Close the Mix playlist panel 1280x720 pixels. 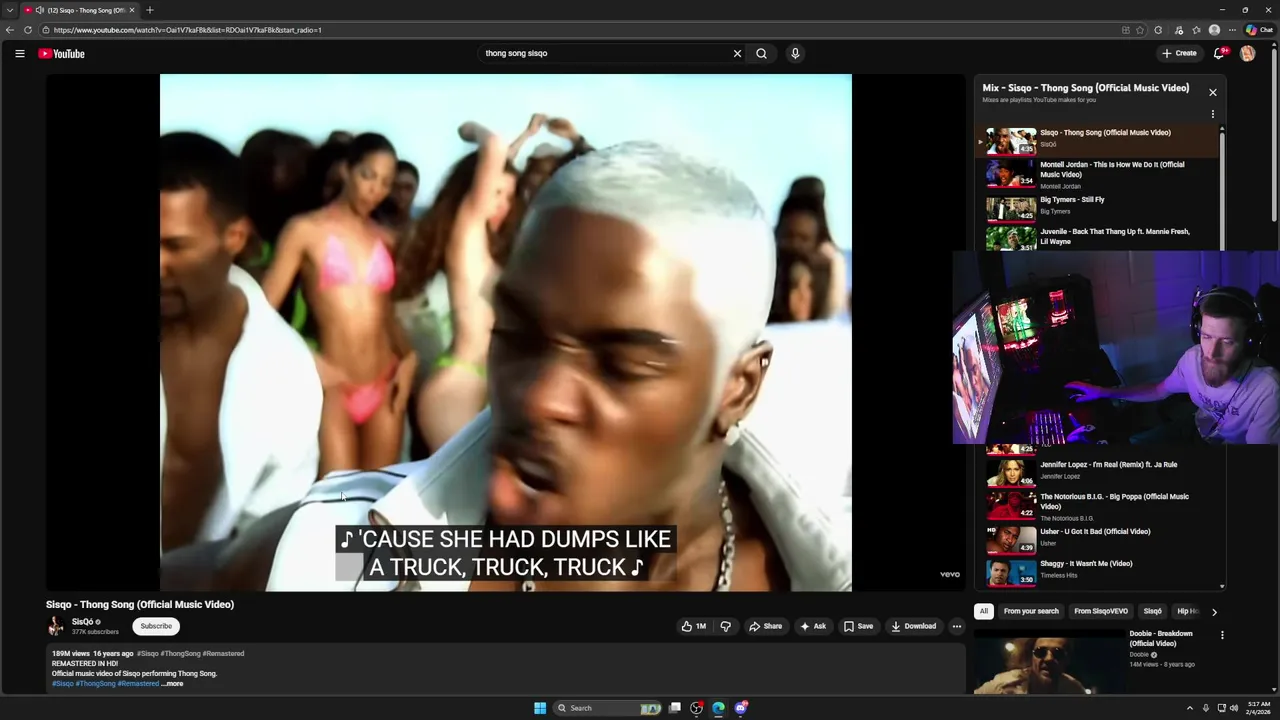click(x=1212, y=92)
